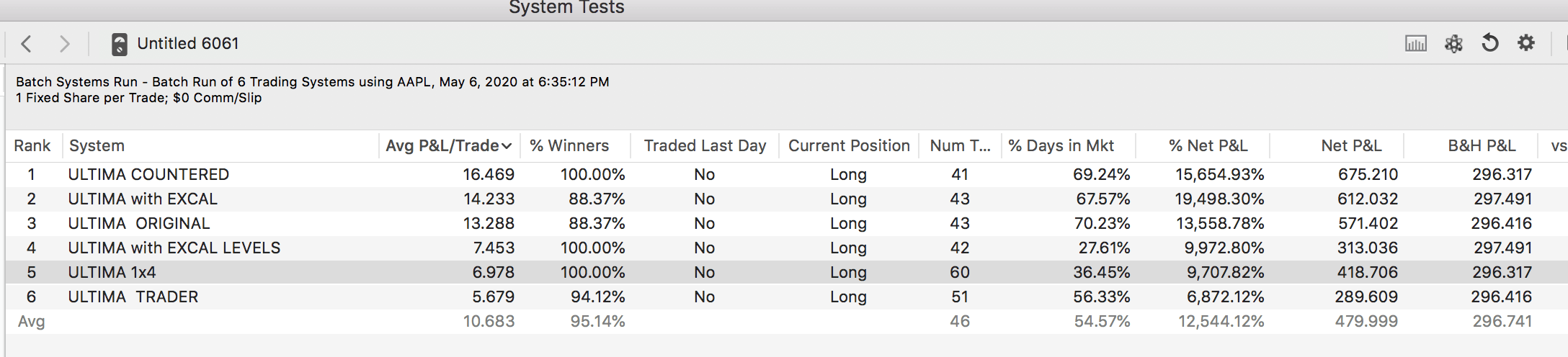
Task: Open the settings gear icon
Action: [x=1526, y=43]
